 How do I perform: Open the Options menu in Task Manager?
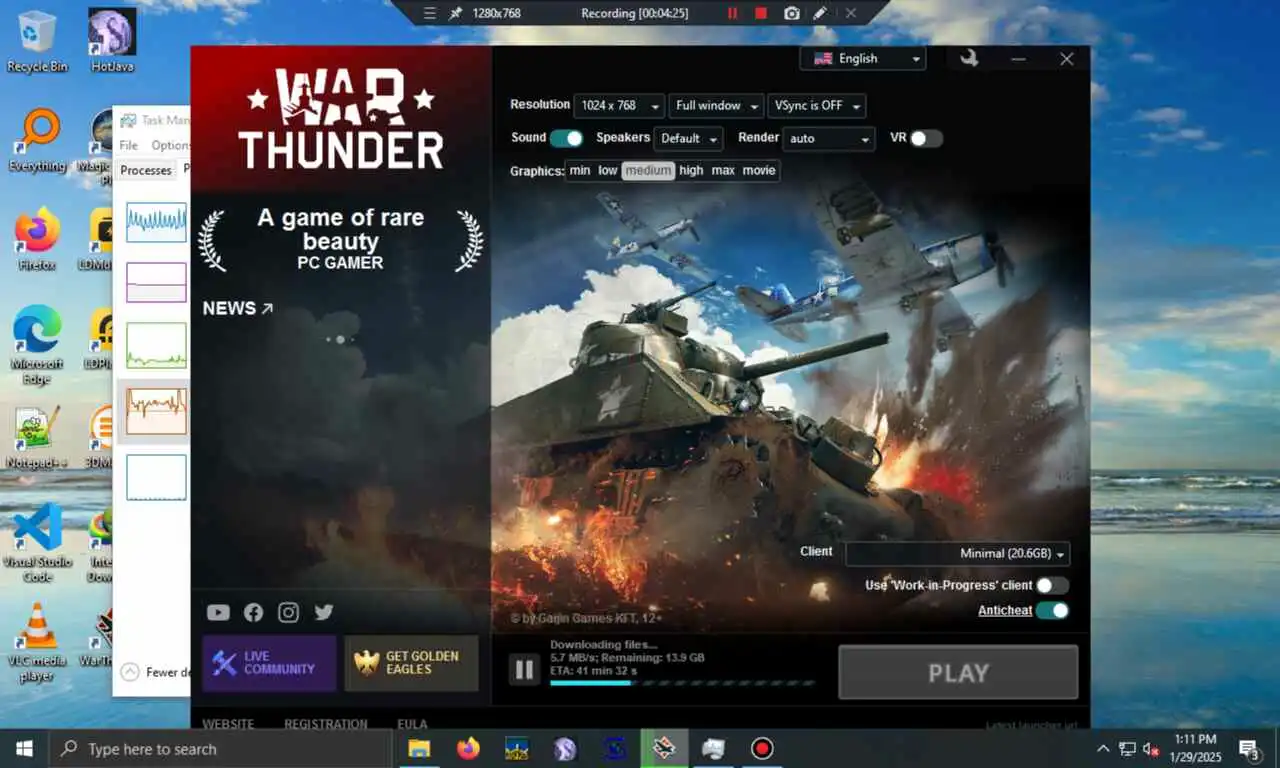click(x=169, y=145)
